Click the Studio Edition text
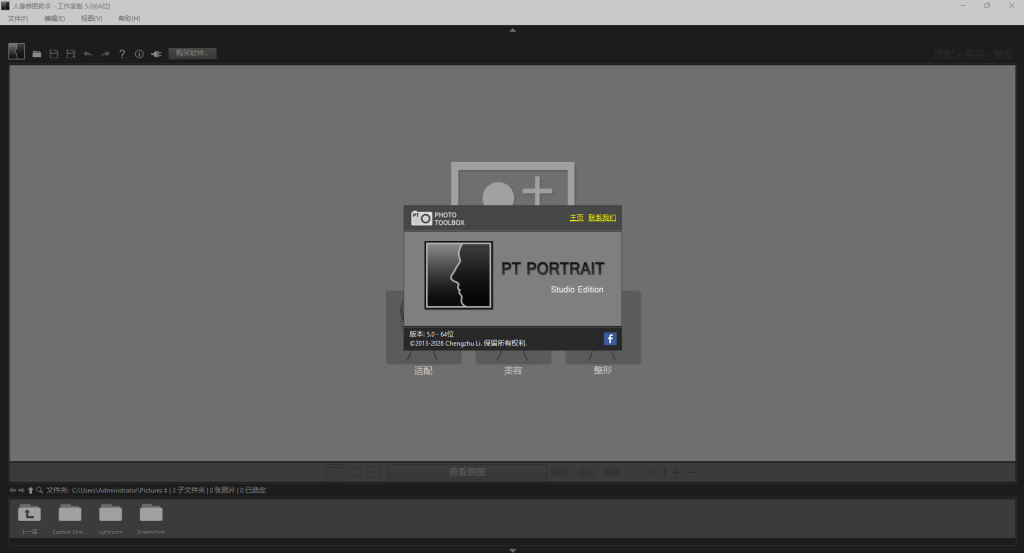 coord(577,289)
